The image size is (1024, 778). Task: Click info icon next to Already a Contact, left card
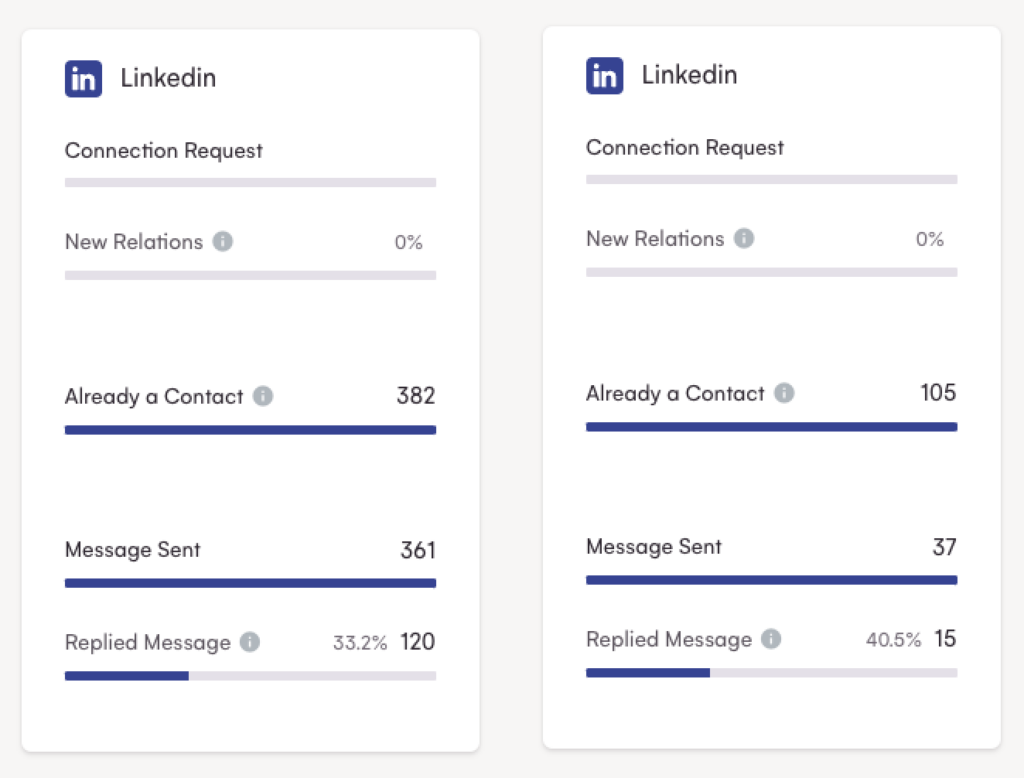click(x=263, y=396)
